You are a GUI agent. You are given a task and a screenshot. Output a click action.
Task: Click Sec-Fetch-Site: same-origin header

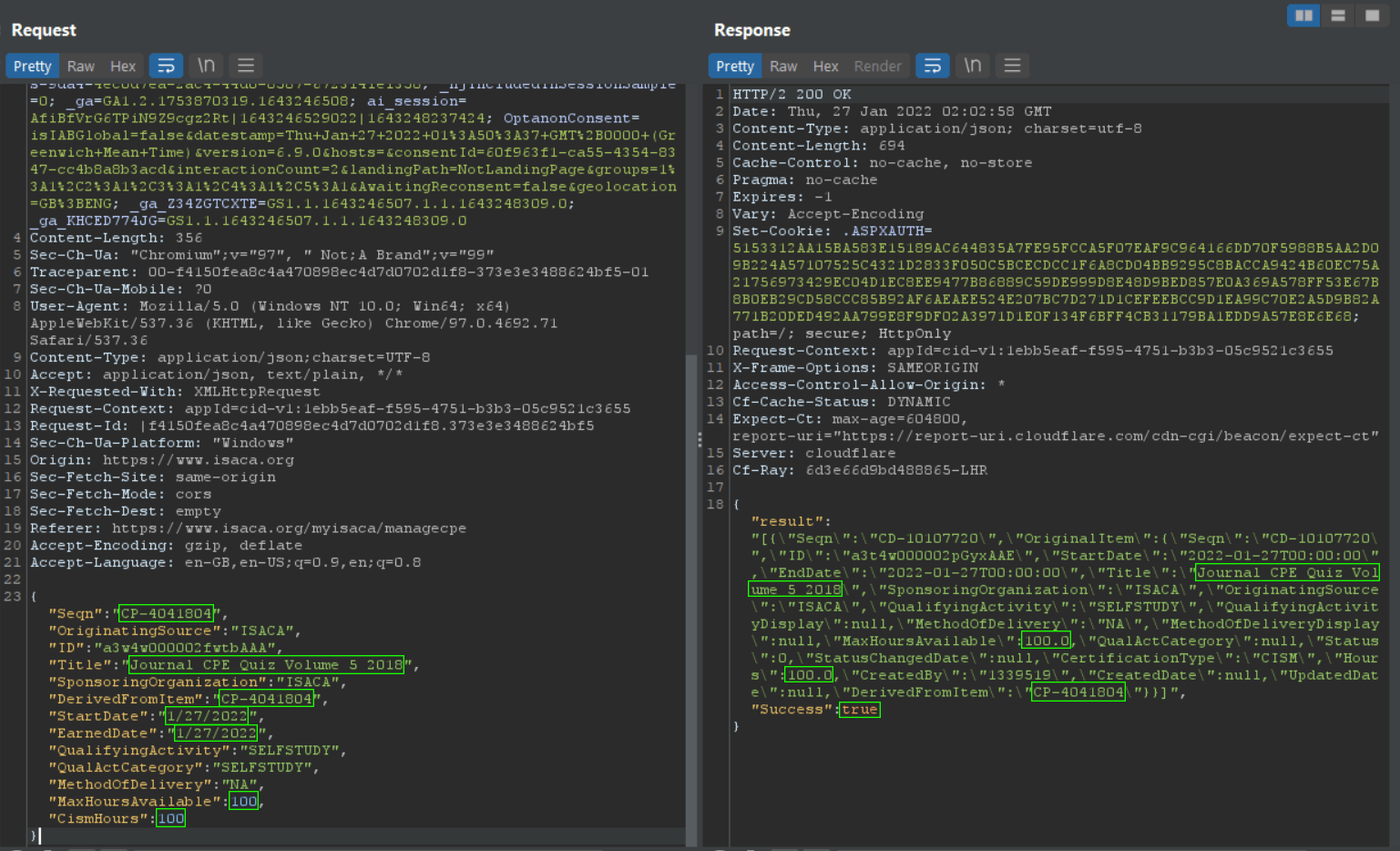(153, 477)
